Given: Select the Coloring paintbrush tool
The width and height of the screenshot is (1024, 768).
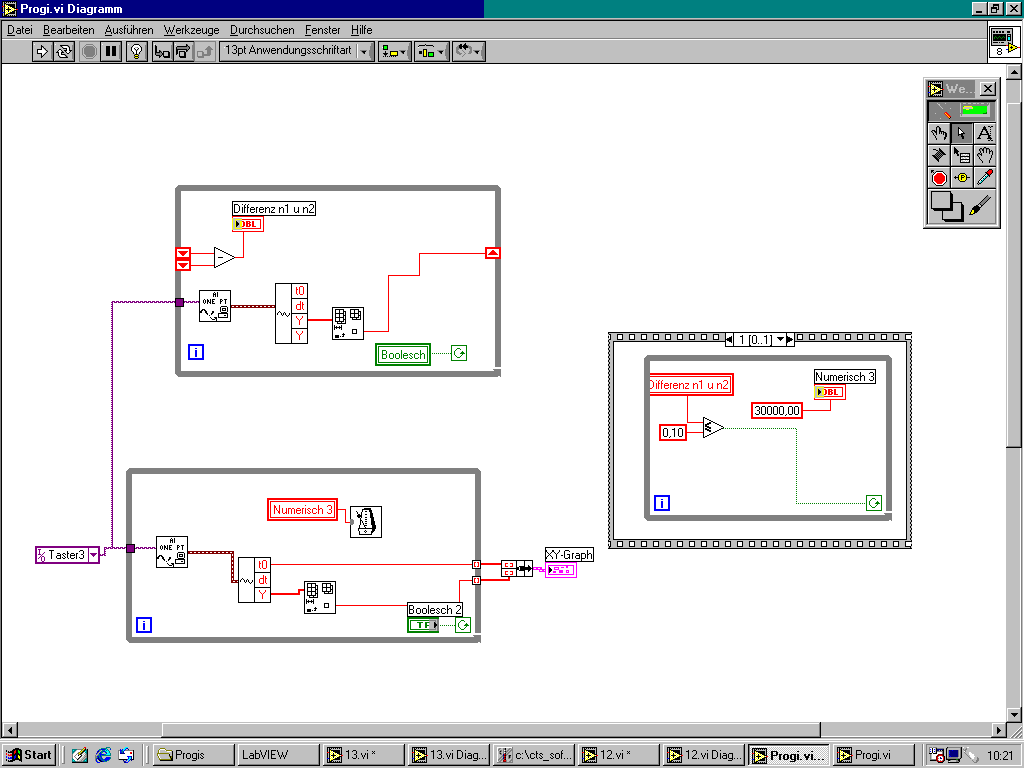Looking at the screenshot, I should pos(980,206).
